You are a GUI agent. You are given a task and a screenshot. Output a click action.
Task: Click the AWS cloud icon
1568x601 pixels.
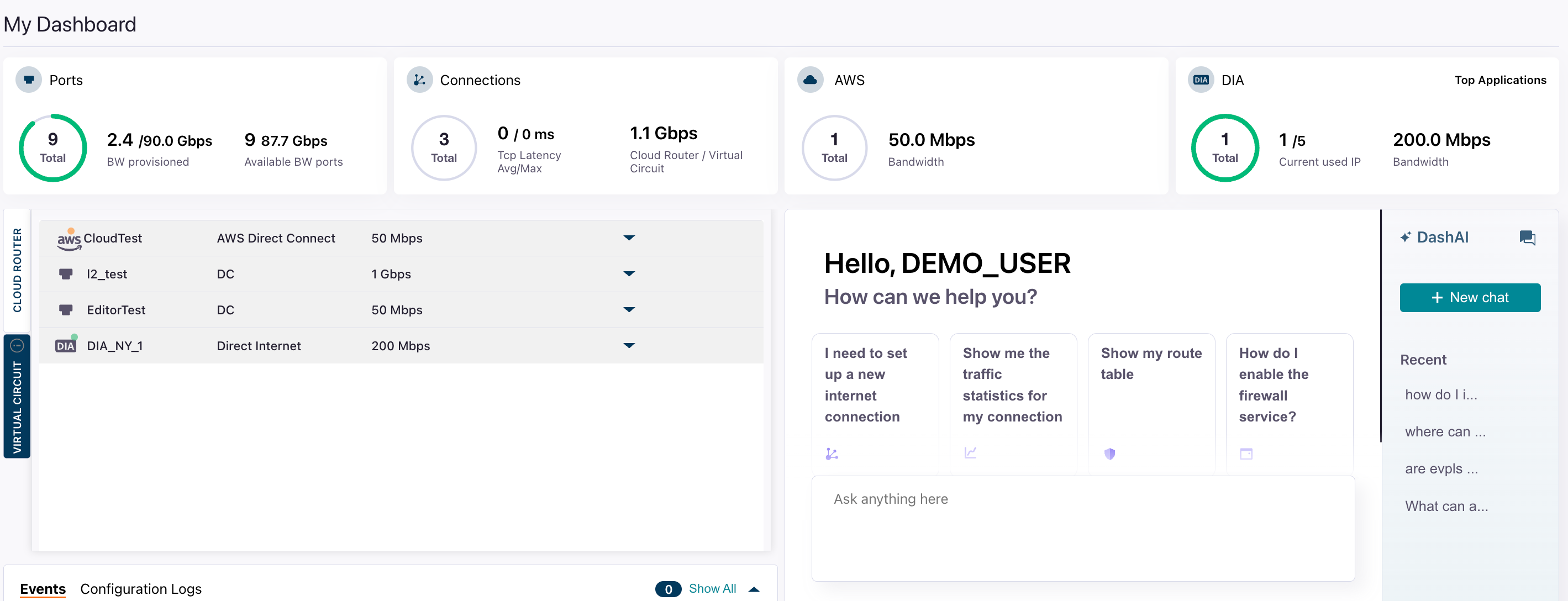click(x=810, y=80)
